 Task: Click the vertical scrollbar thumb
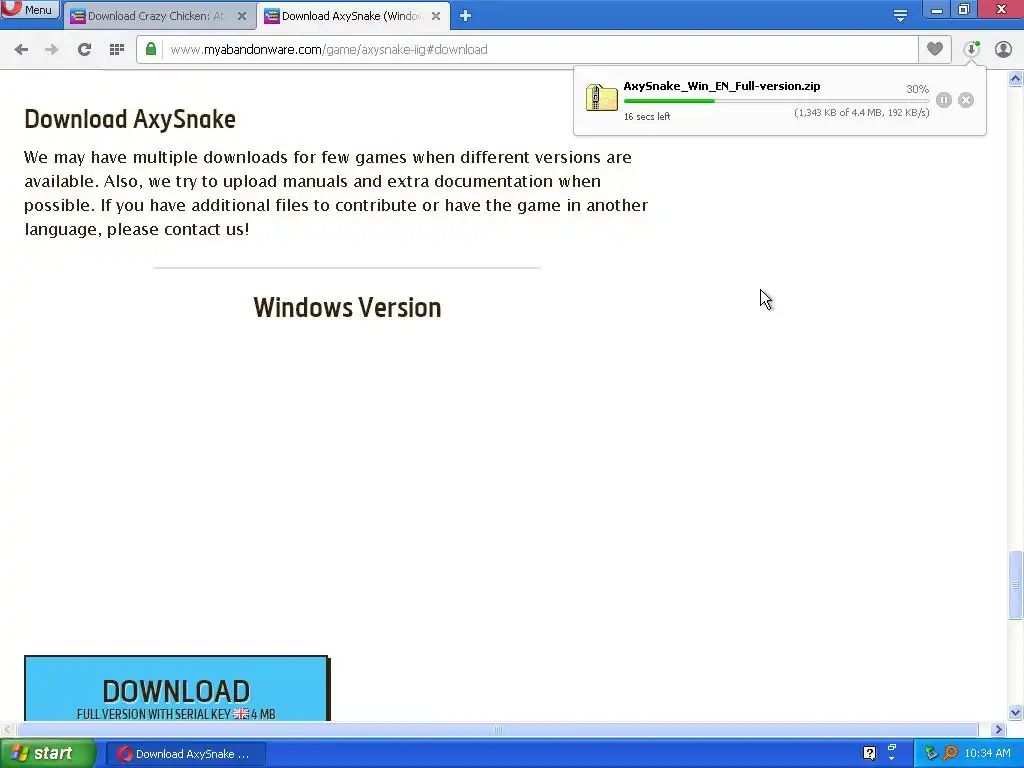(1015, 585)
